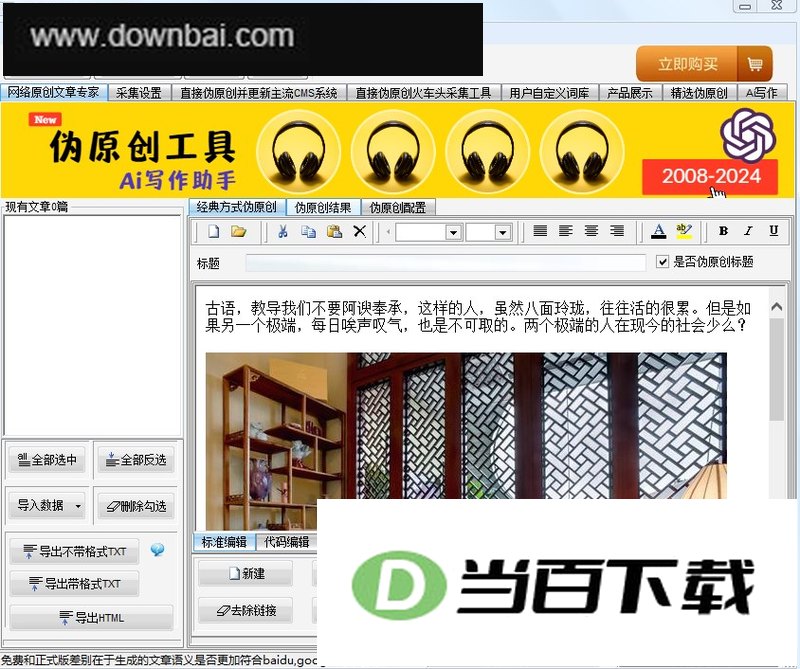Switch to 网络原创文章专家 tab
800x669 pixels.
point(54,93)
